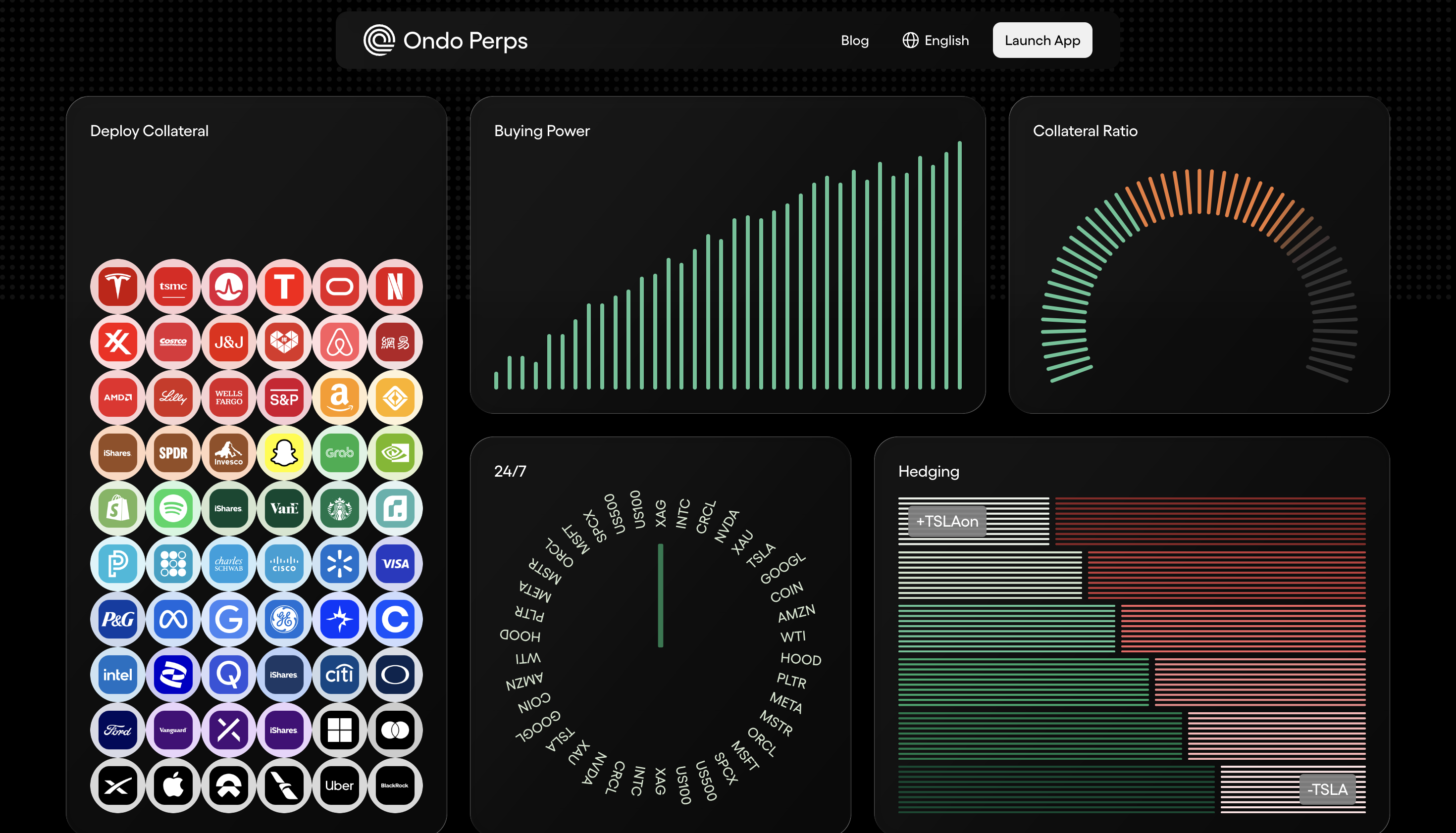The height and width of the screenshot is (833, 1456).
Task: Select the Grab logo icon
Action: (339, 452)
